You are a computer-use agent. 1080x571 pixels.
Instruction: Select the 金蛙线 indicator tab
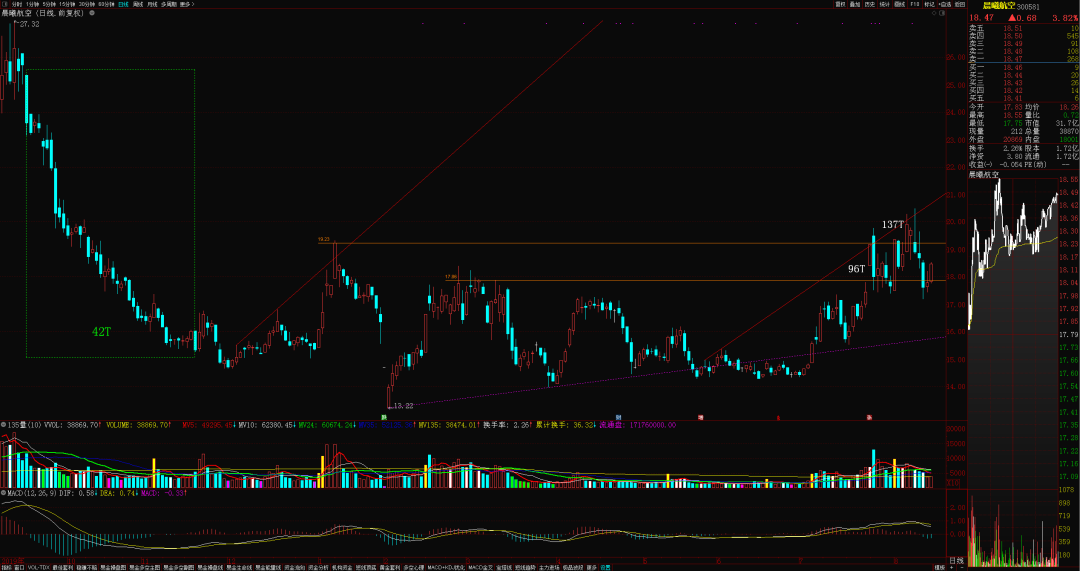(x=504, y=568)
